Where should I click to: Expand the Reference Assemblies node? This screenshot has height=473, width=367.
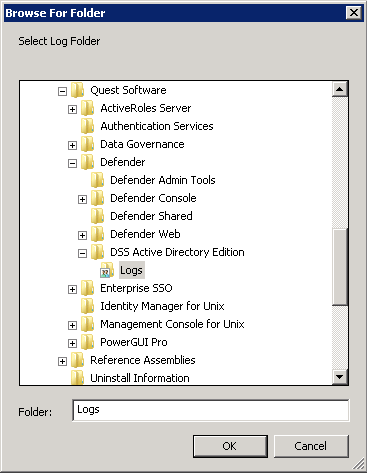62,361
